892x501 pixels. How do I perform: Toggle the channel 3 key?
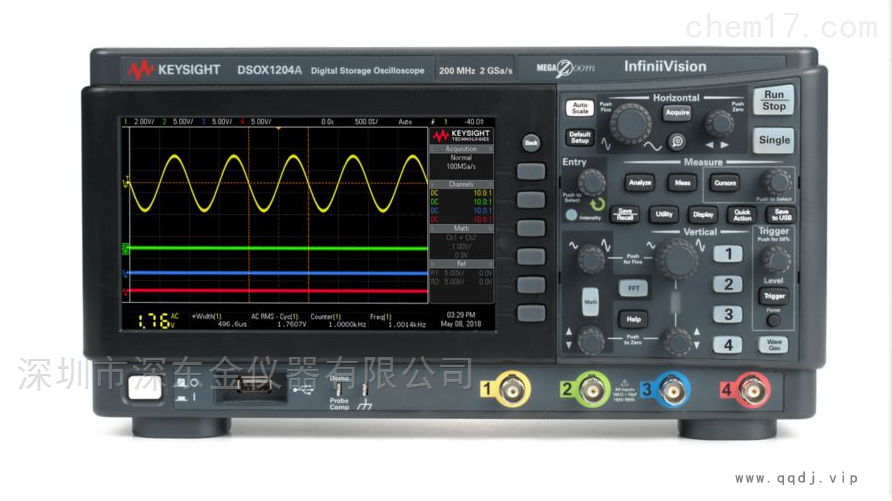728,314
